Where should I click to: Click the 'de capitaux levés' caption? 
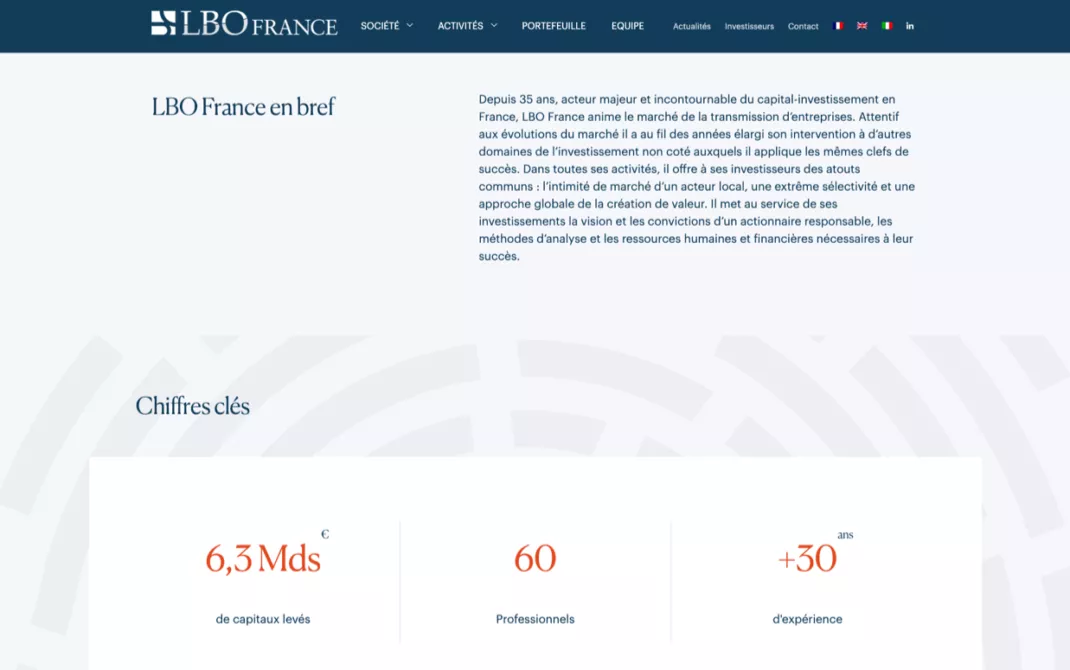263,619
